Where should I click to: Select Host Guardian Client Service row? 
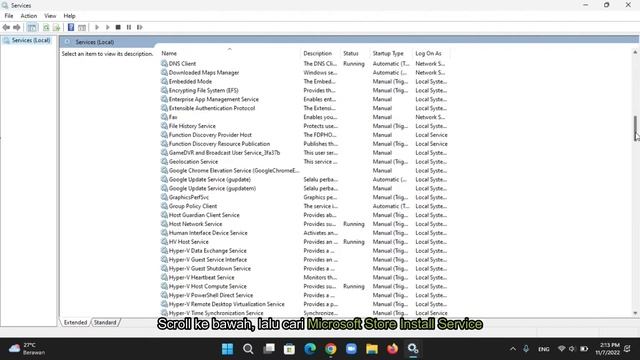[x=304, y=215]
